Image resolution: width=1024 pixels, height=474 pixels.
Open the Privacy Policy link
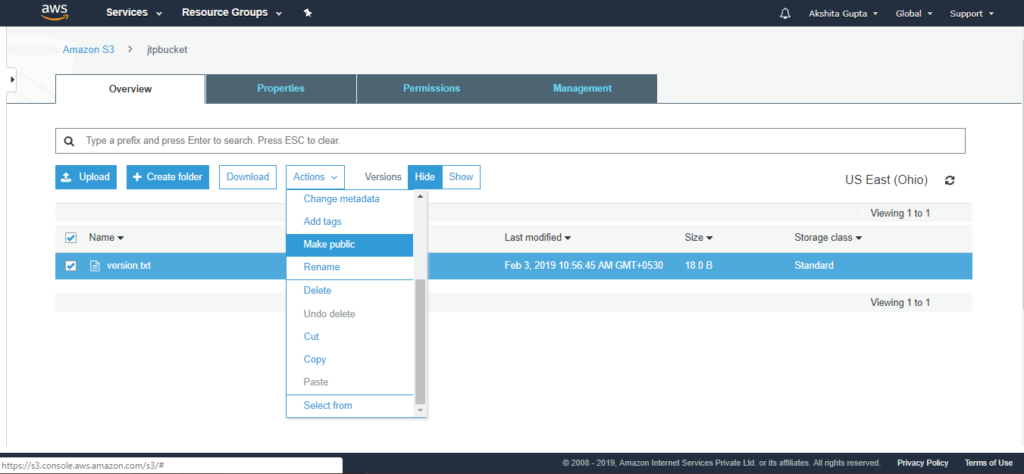922,463
